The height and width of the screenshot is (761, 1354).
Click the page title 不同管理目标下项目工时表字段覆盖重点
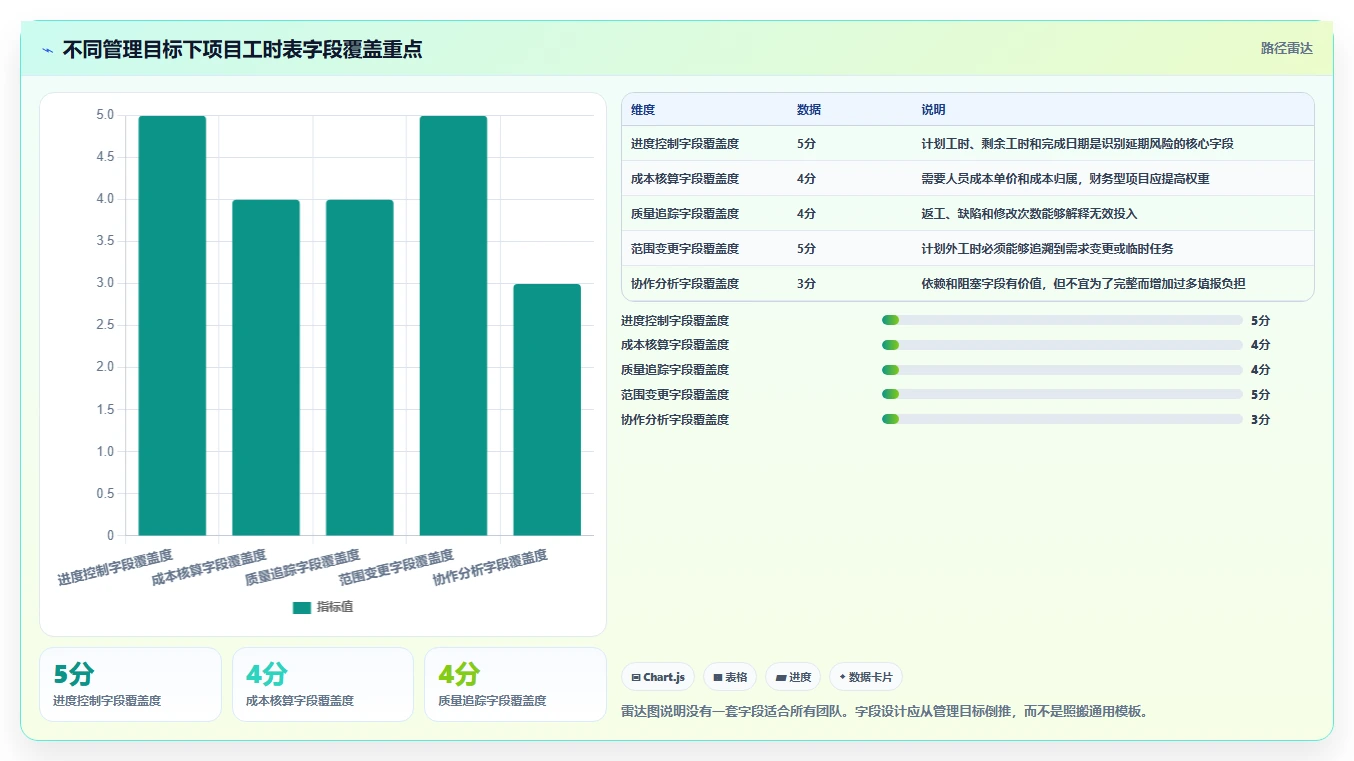(242, 49)
